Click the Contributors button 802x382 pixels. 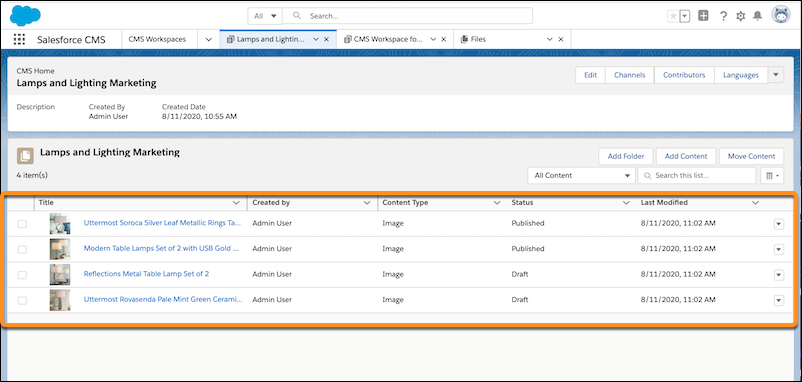point(684,75)
